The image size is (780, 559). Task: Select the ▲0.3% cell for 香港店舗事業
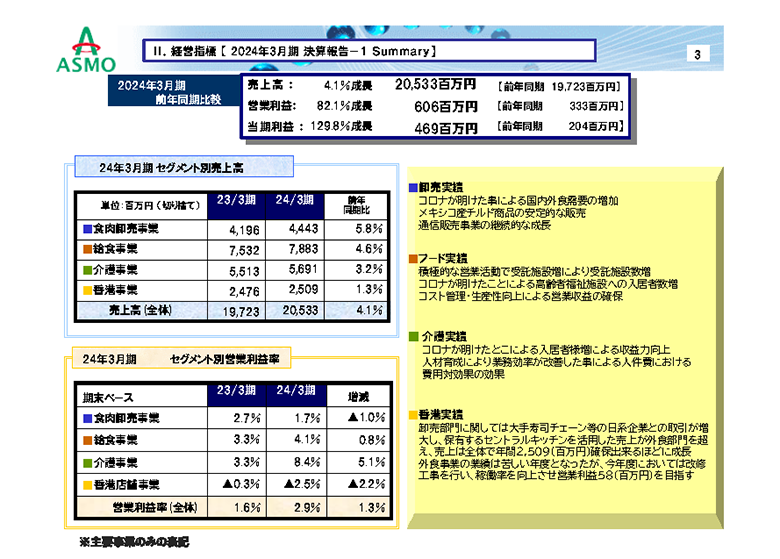pyautogui.click(x=237, y=484)
